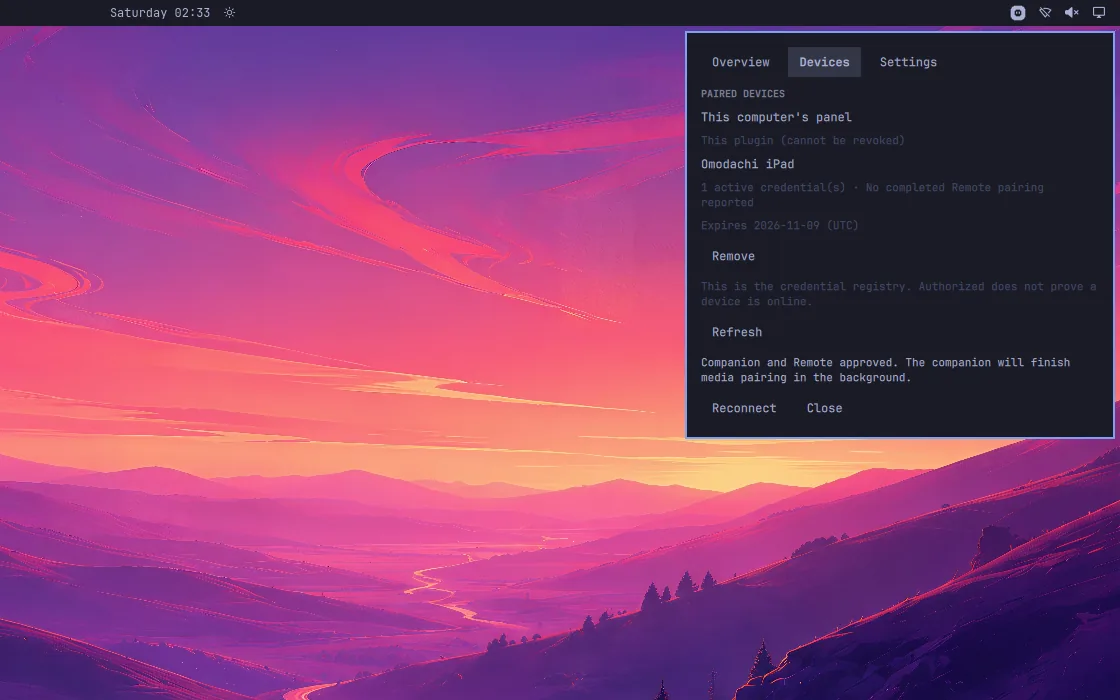Click the 'PAIRED DEVICES' section heading

pos(743,94)
